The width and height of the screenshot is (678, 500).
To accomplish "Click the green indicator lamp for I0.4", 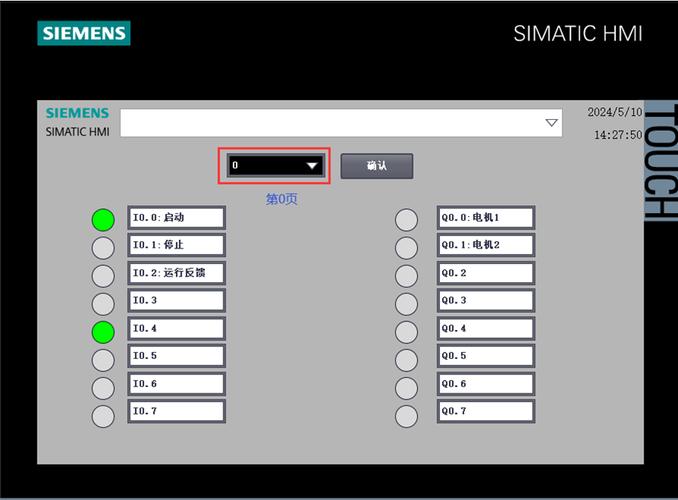I will click(x=103, y=332).
